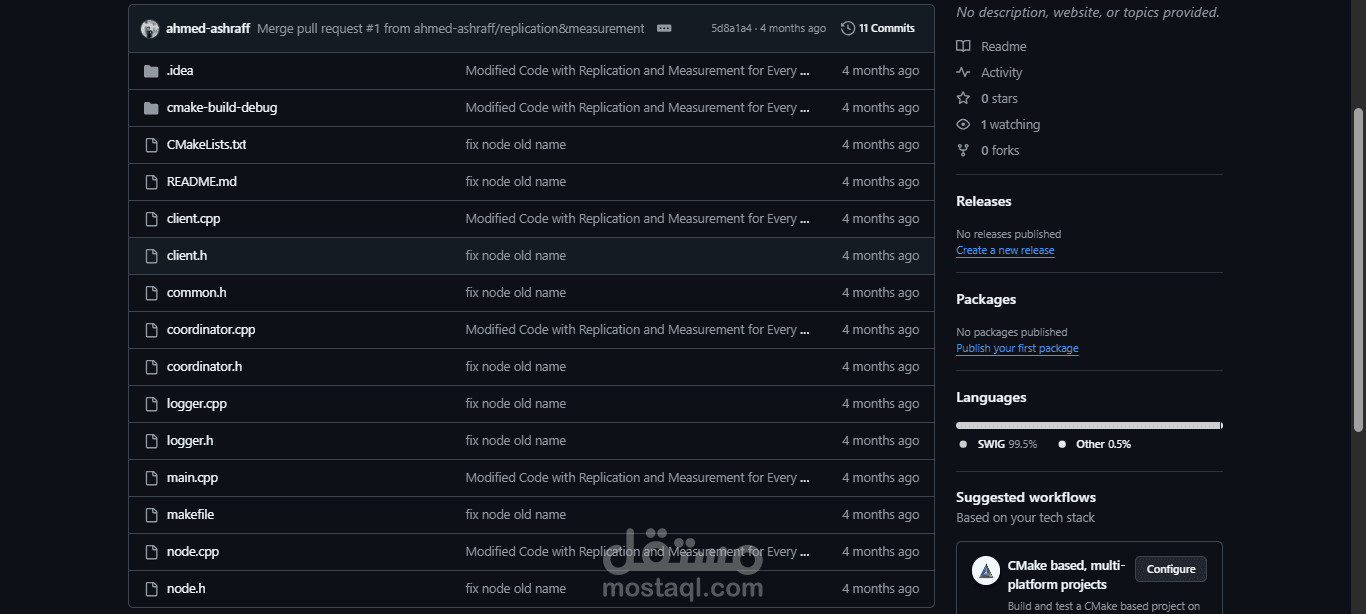Open the 11 Commits history link

click(878, 29)
